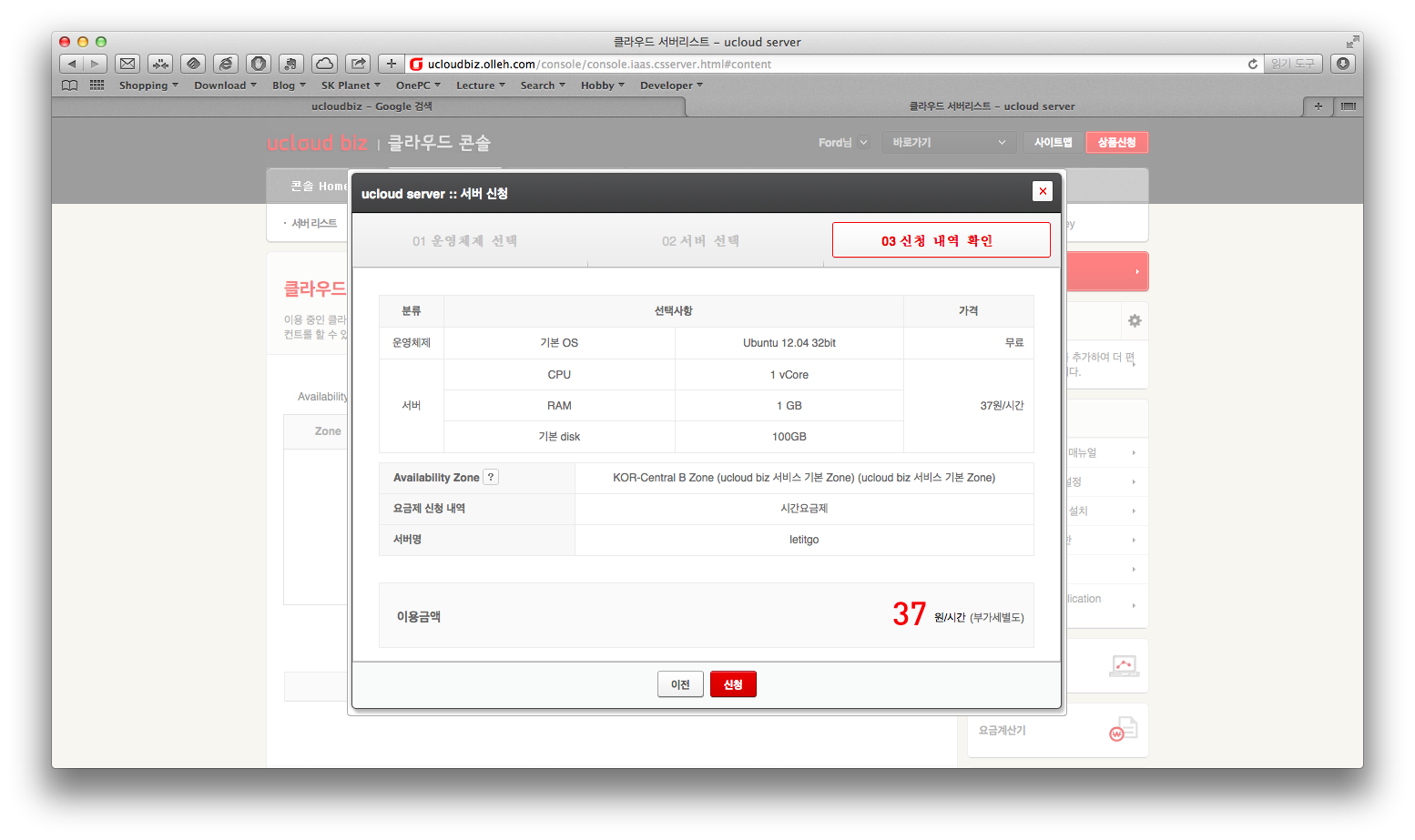Viewport: 1415px width, 840px height.
Task: Open the Hobby bookmarks folder
Action: pos(603,86)
